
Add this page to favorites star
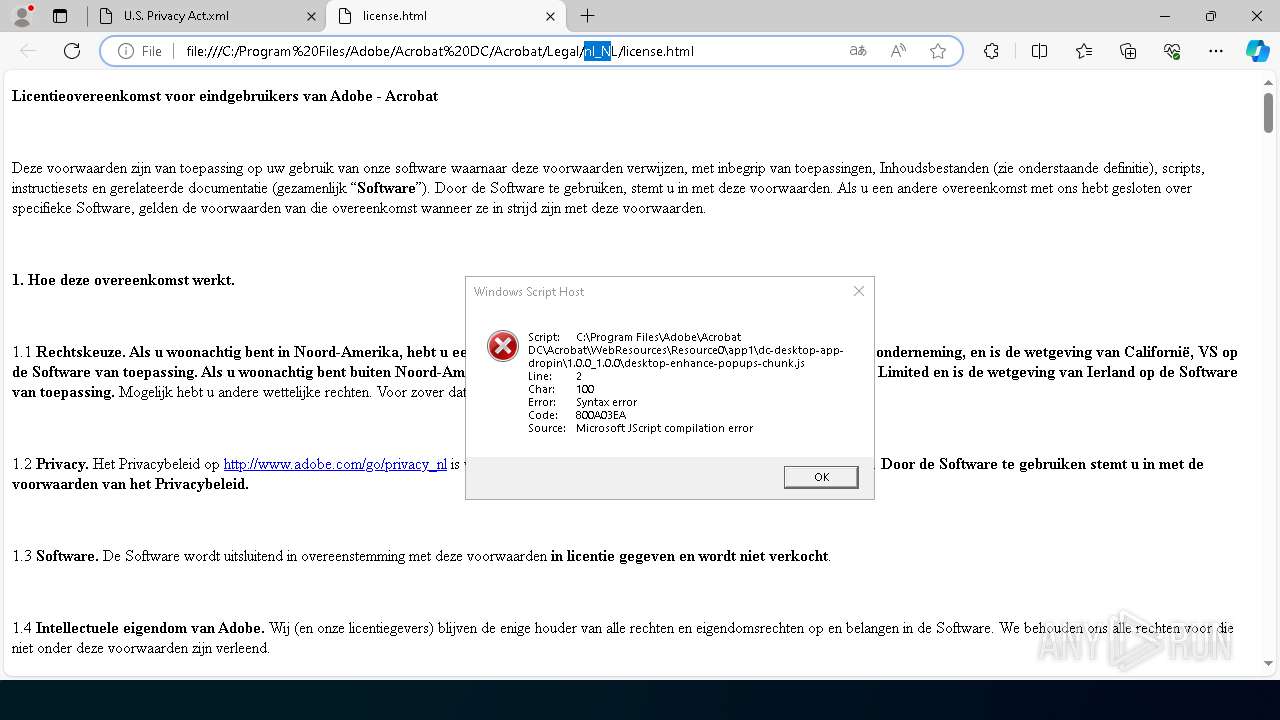938,51
